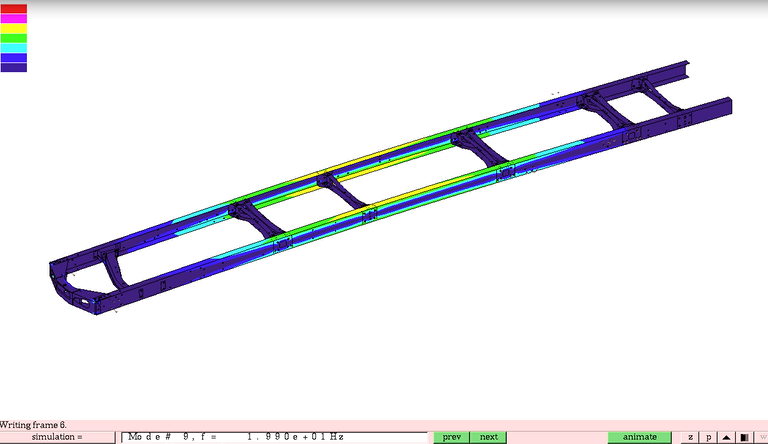Click the up-arrow triangle button
The image size is (768, 444).
(726, 437)
